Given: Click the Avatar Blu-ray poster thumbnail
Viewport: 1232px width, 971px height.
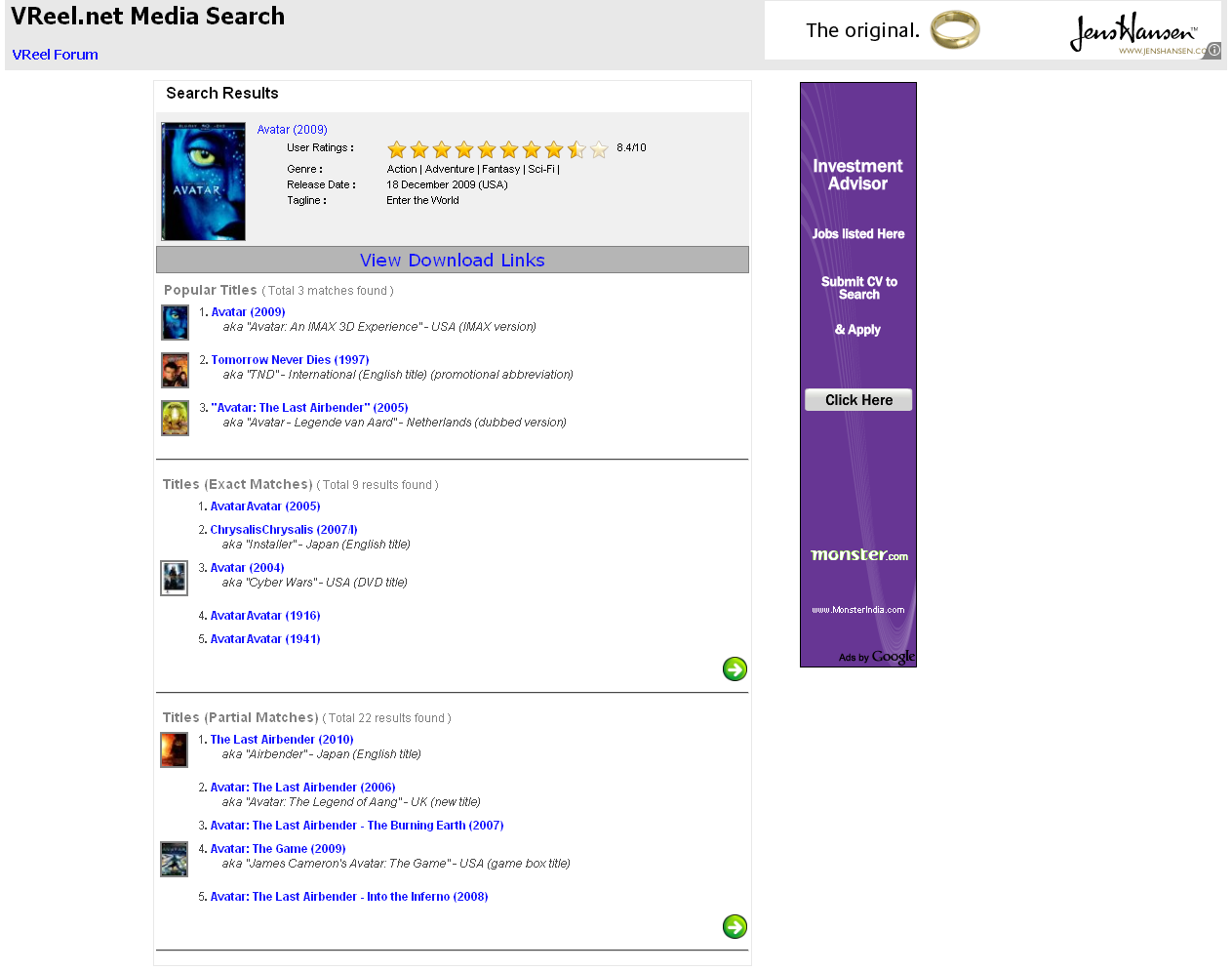Looking at the screenshot, I should pyautogui.click(x=203, y=182).
